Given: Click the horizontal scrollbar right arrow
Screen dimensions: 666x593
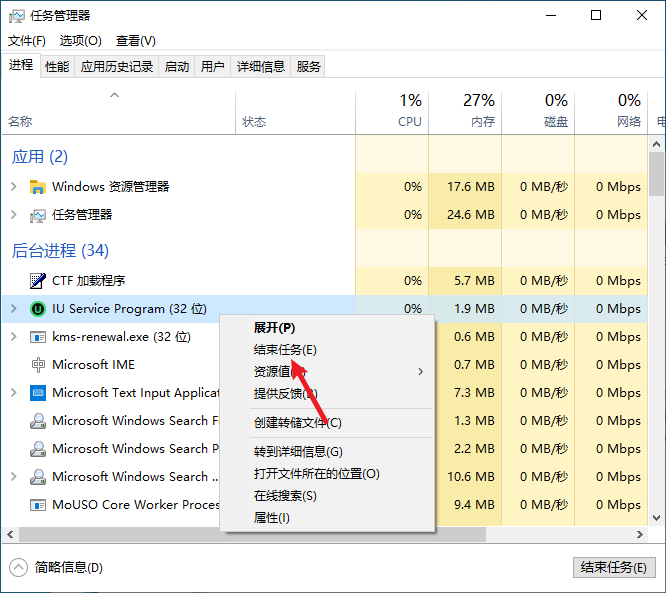Looking at the screenshot, I should pyautogui.click(x=640, y=534).
